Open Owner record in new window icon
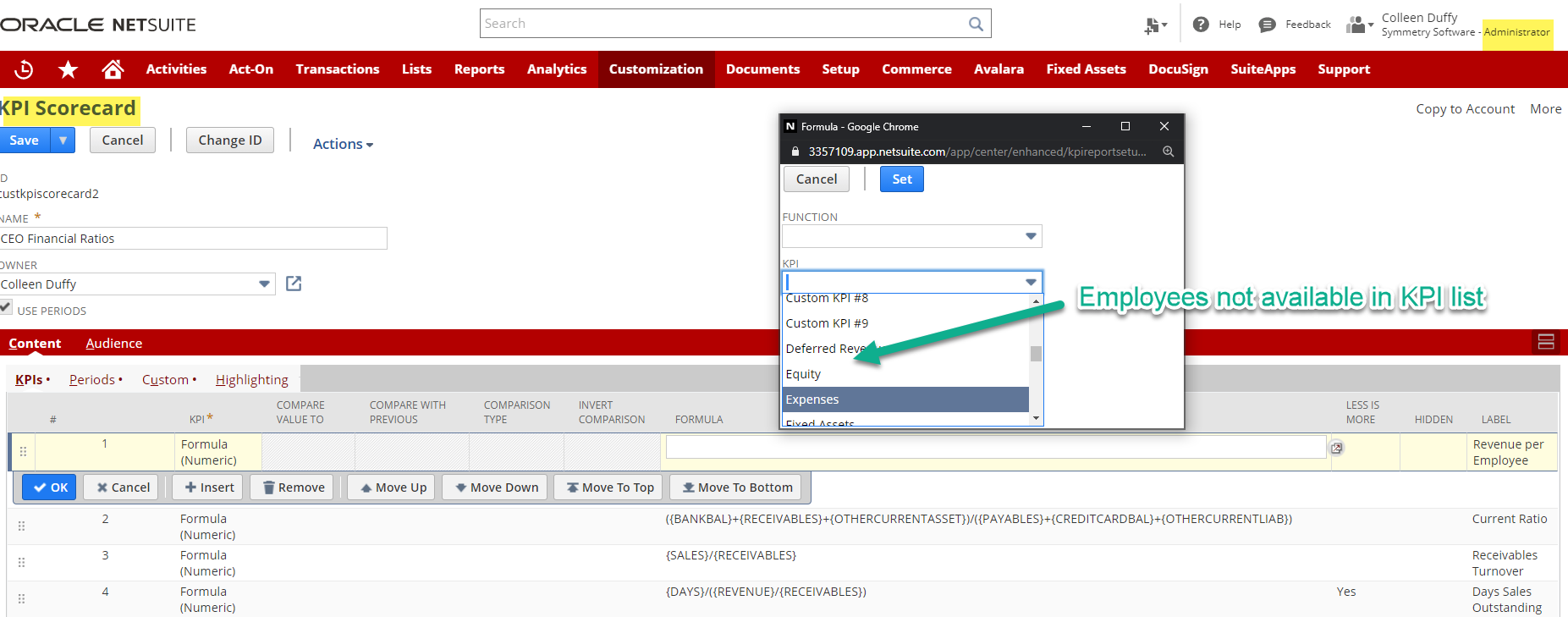This screenshot has width=1568, height=617. point(294,284)
